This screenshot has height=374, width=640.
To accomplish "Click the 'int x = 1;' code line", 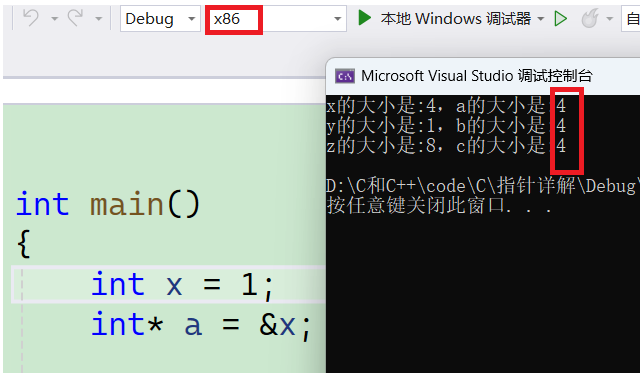I will [182, 285].
